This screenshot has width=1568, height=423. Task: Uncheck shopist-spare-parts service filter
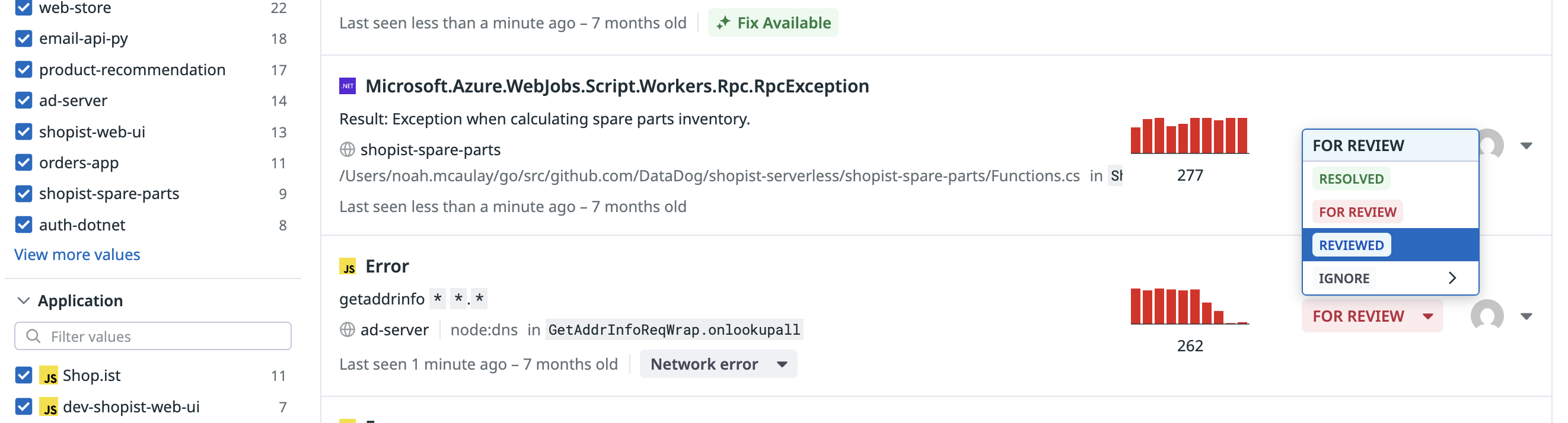[x=24, y=194]
